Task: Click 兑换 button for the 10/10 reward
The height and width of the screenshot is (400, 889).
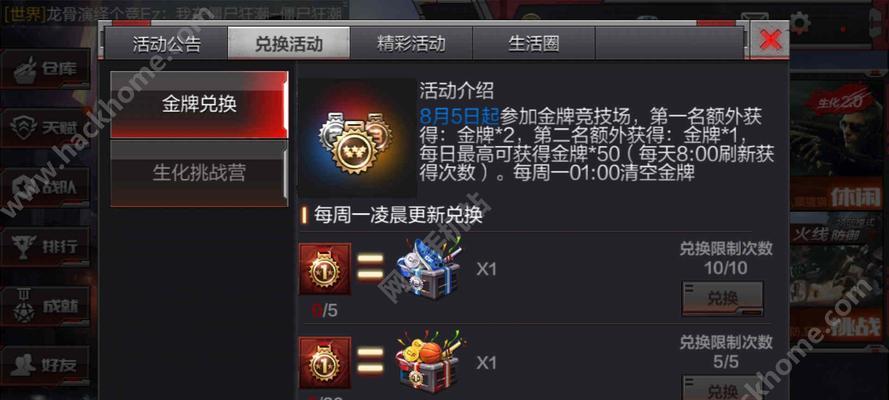Action: point(722,298)
